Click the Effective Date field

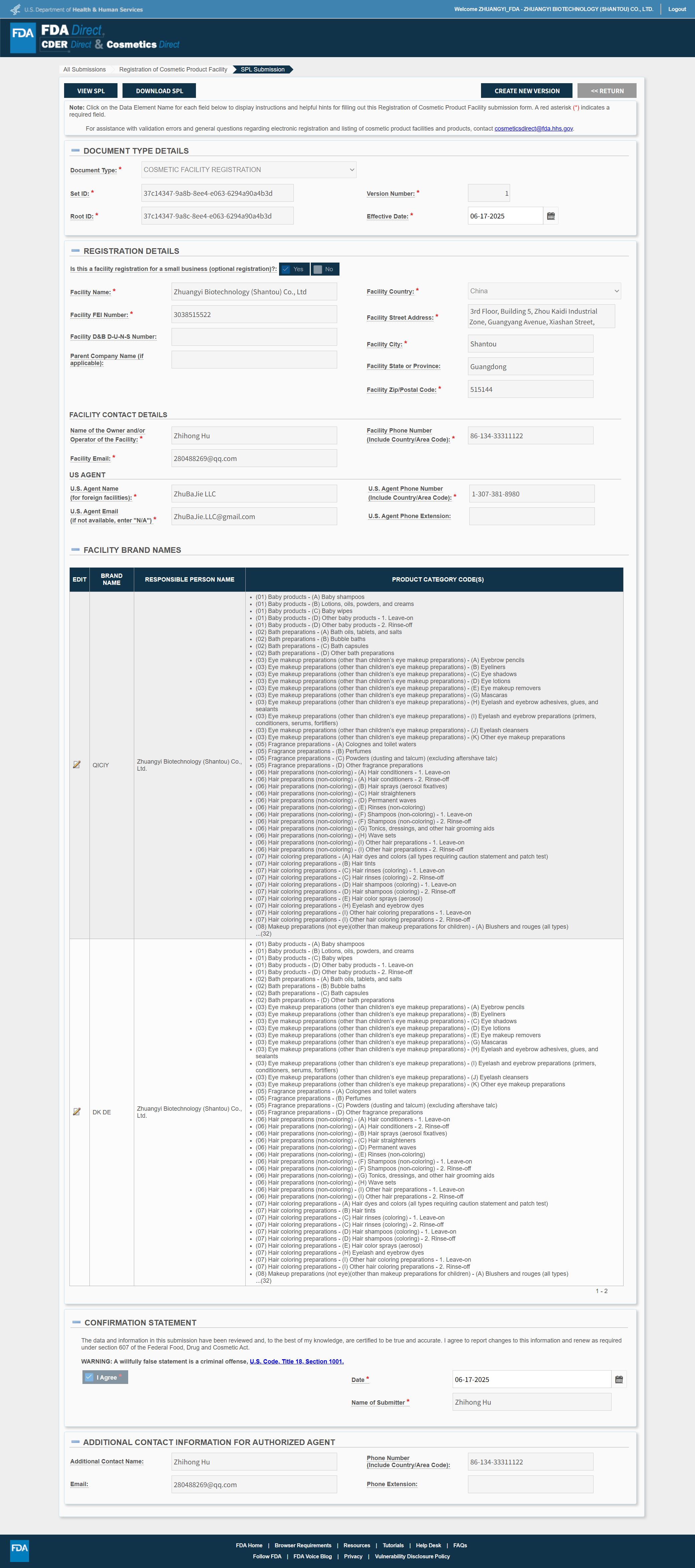point(505,216)
